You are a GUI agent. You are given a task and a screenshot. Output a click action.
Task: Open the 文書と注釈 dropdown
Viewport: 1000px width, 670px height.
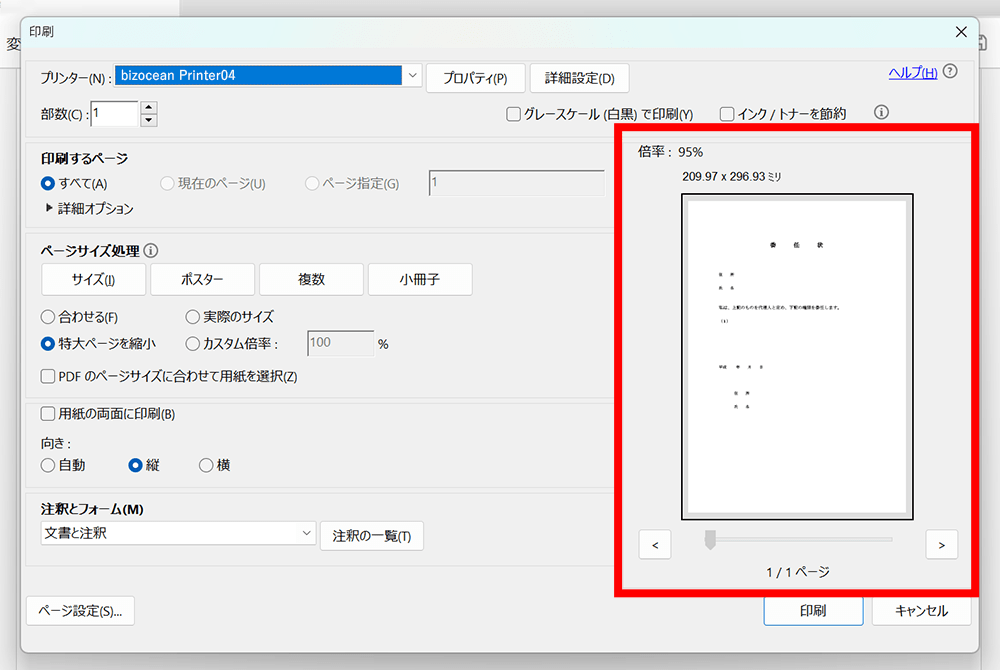tap(178, 533)
